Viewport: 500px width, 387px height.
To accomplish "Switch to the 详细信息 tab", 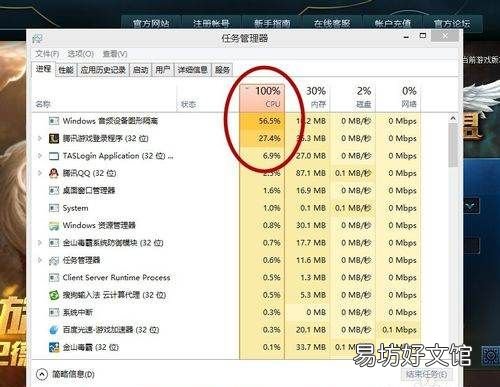I will (193, 70).
